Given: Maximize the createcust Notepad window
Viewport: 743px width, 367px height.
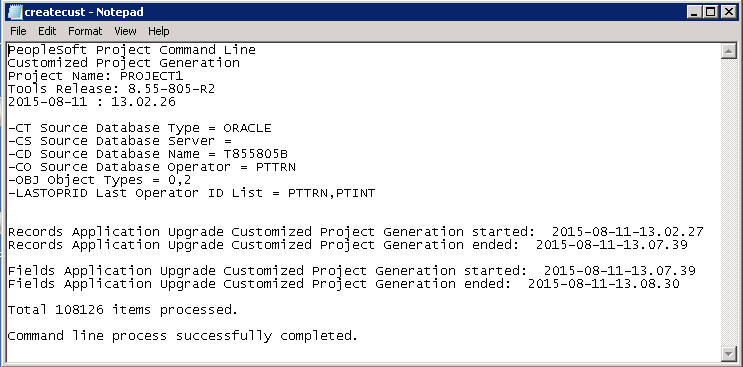Looking at the screenshot, I should [710, 12].
